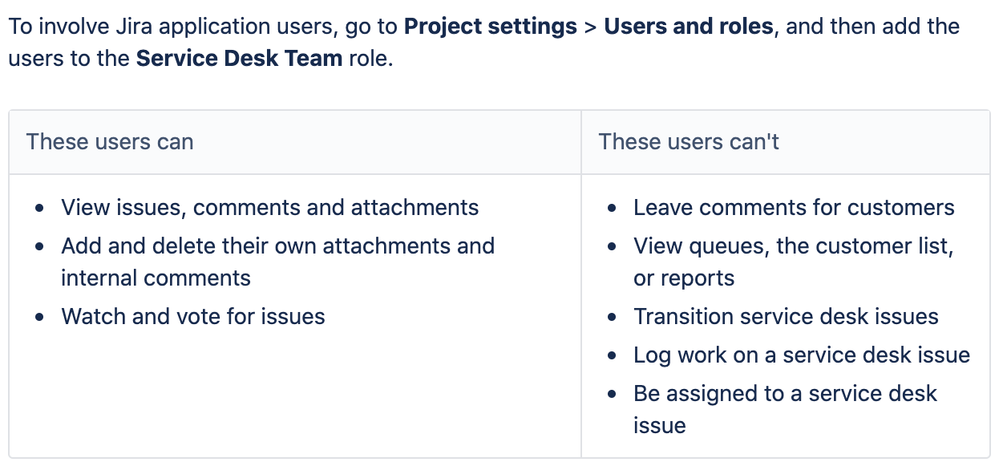Select 'Leave comments for customers' bullet
The image size is (999, 467).
(x=794, y=208)
